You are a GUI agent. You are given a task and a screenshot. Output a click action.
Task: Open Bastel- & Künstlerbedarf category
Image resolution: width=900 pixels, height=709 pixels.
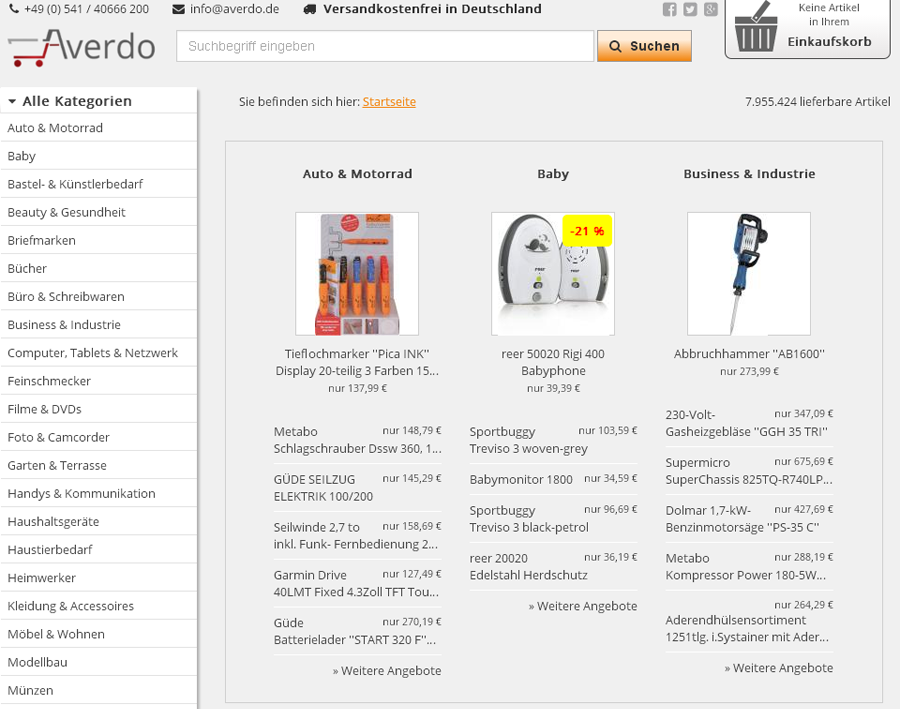point(99,184)
